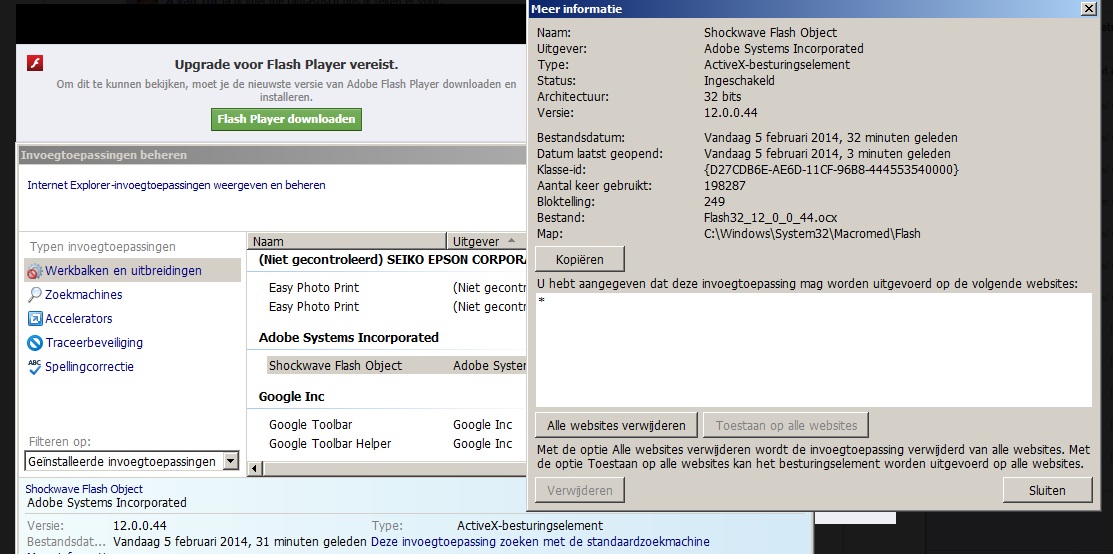Click the Map path C:\Windows\System32\Macromed\Flash
This screenshot has width=1113, height=554.
812,233
